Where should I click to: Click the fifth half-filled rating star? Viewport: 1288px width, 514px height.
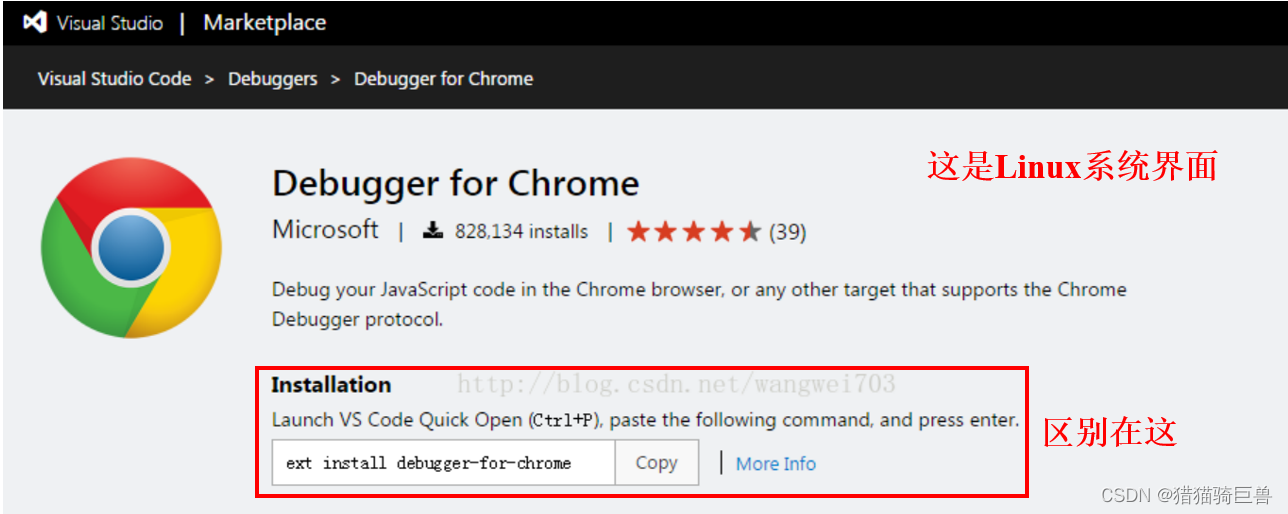pos(750,232)
